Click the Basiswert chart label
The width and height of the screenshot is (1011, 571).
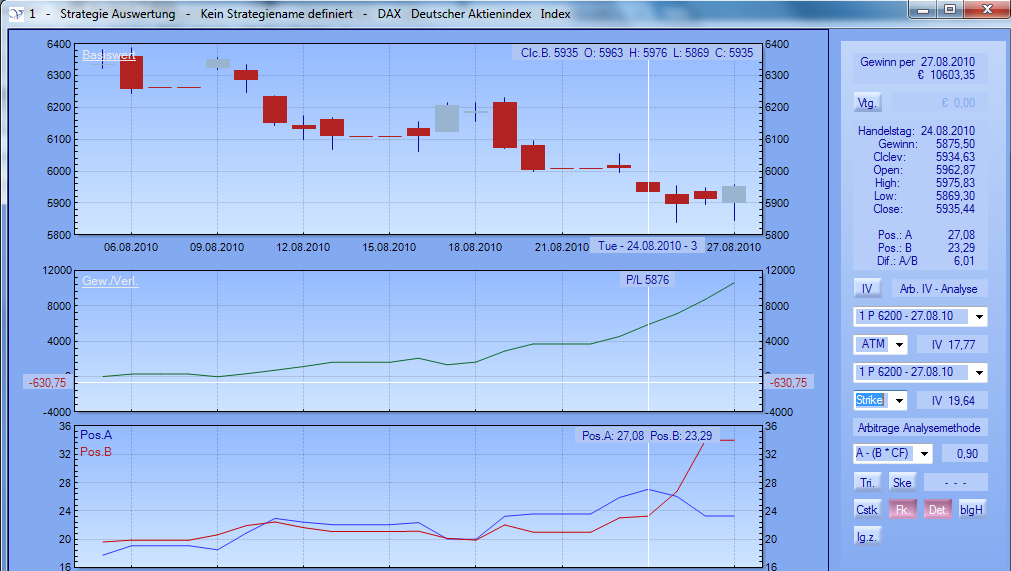pyautogui.click(x=108, y=55)
